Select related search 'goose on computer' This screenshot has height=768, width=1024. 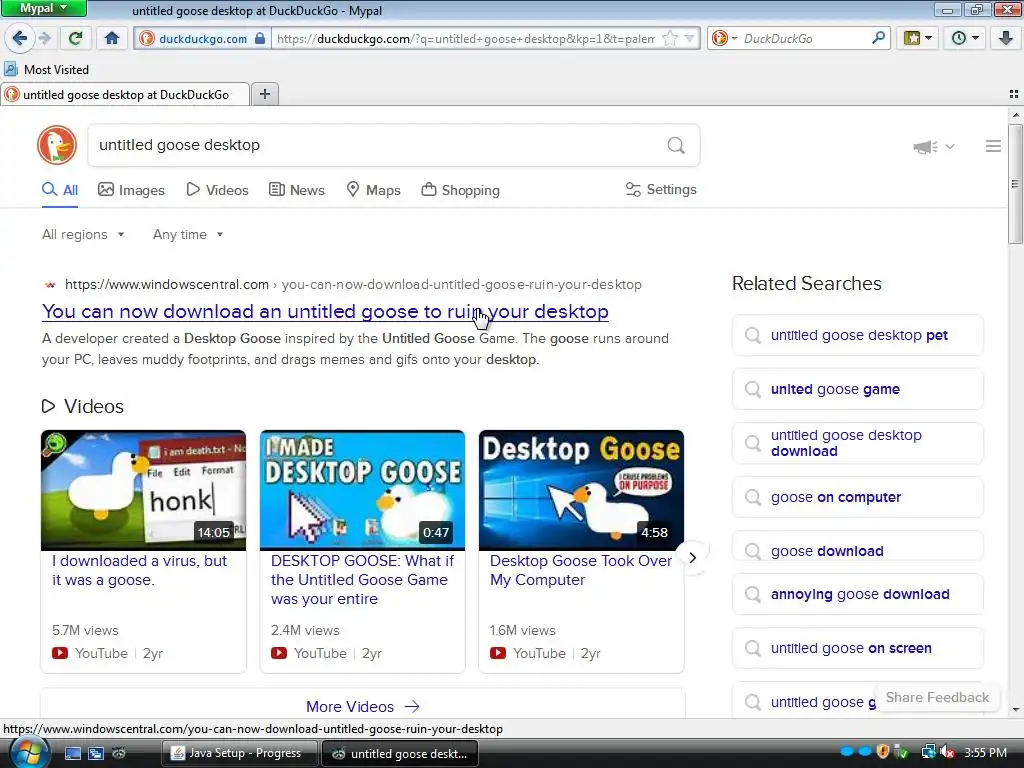click(857, 497)
